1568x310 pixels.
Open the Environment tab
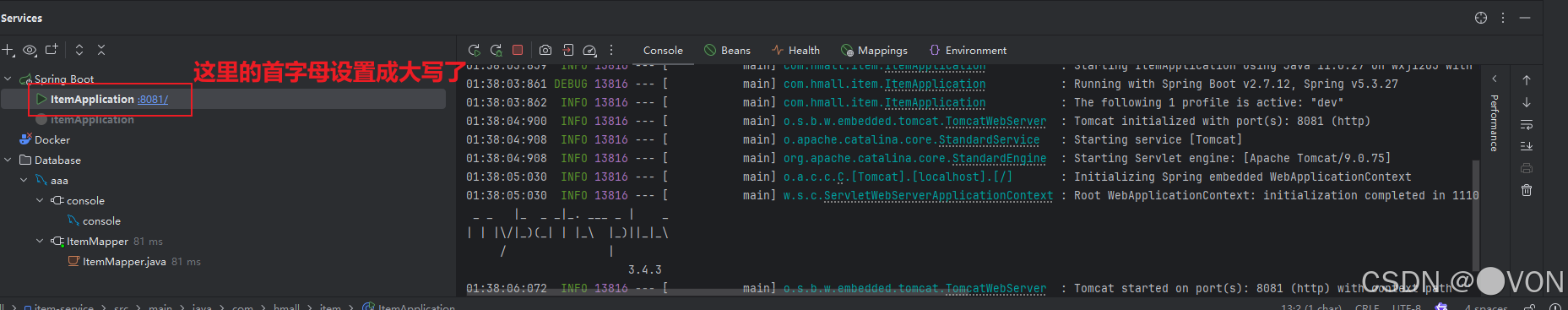click(x=968, y=51)
